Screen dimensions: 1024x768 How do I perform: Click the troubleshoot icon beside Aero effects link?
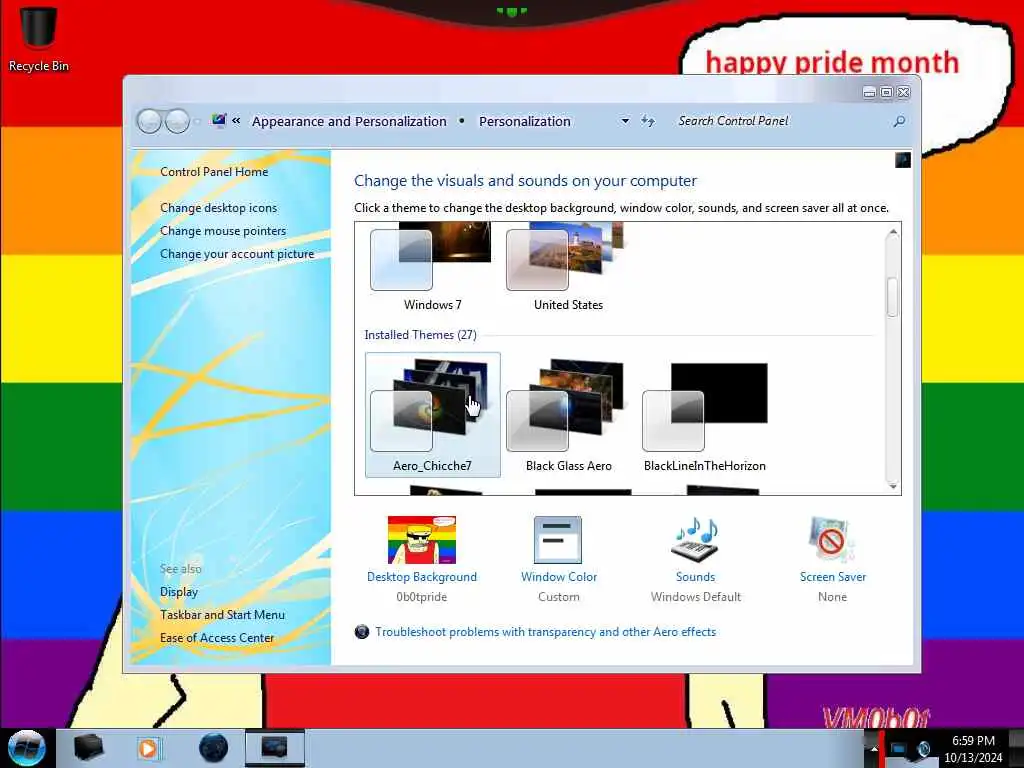click(362, 632)
